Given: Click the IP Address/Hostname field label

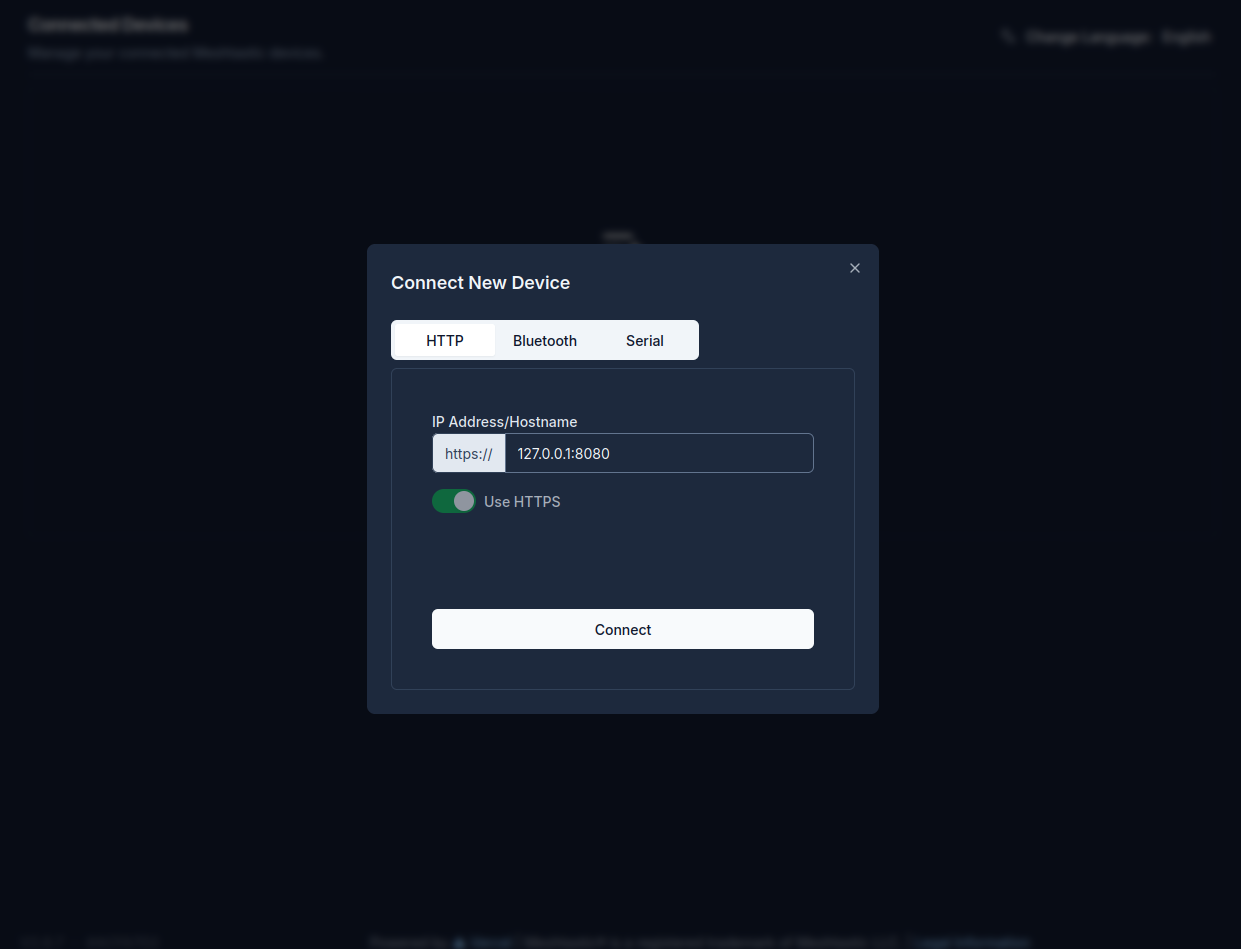Looking at the screenshot, I should click(504, 422).
